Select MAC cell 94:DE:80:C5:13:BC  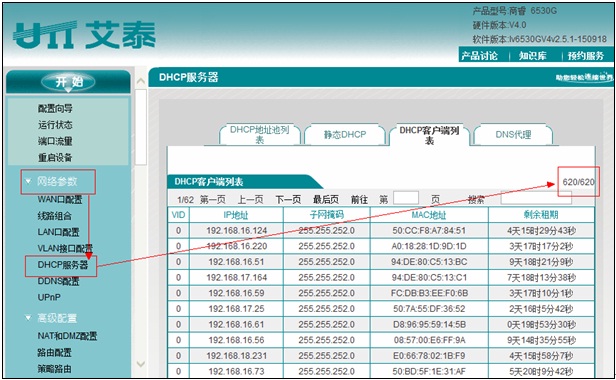coord(429,262)
